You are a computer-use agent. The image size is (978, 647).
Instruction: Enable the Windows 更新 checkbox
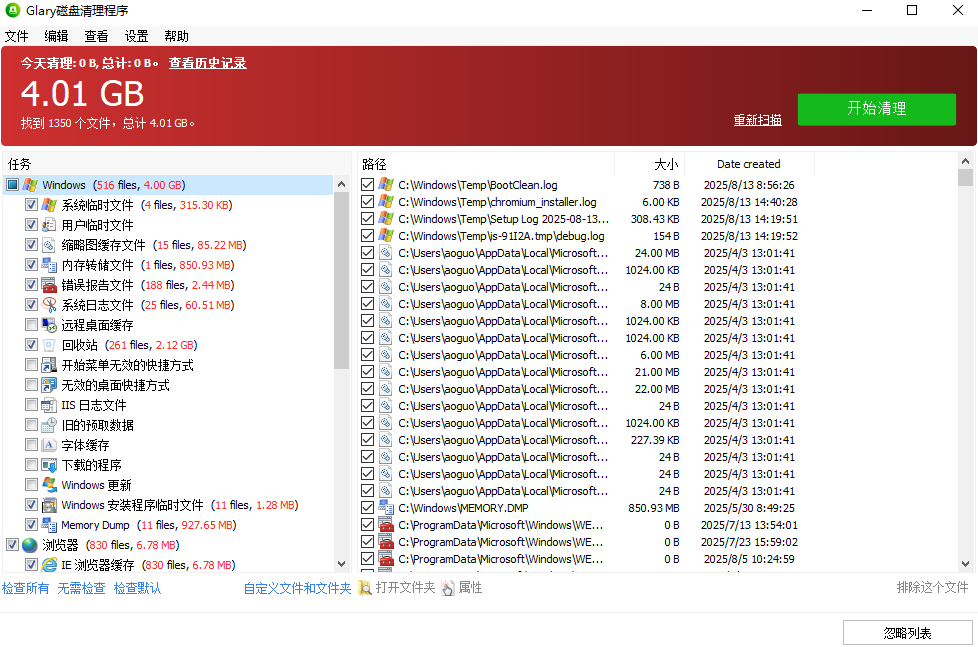click(31, 484)
